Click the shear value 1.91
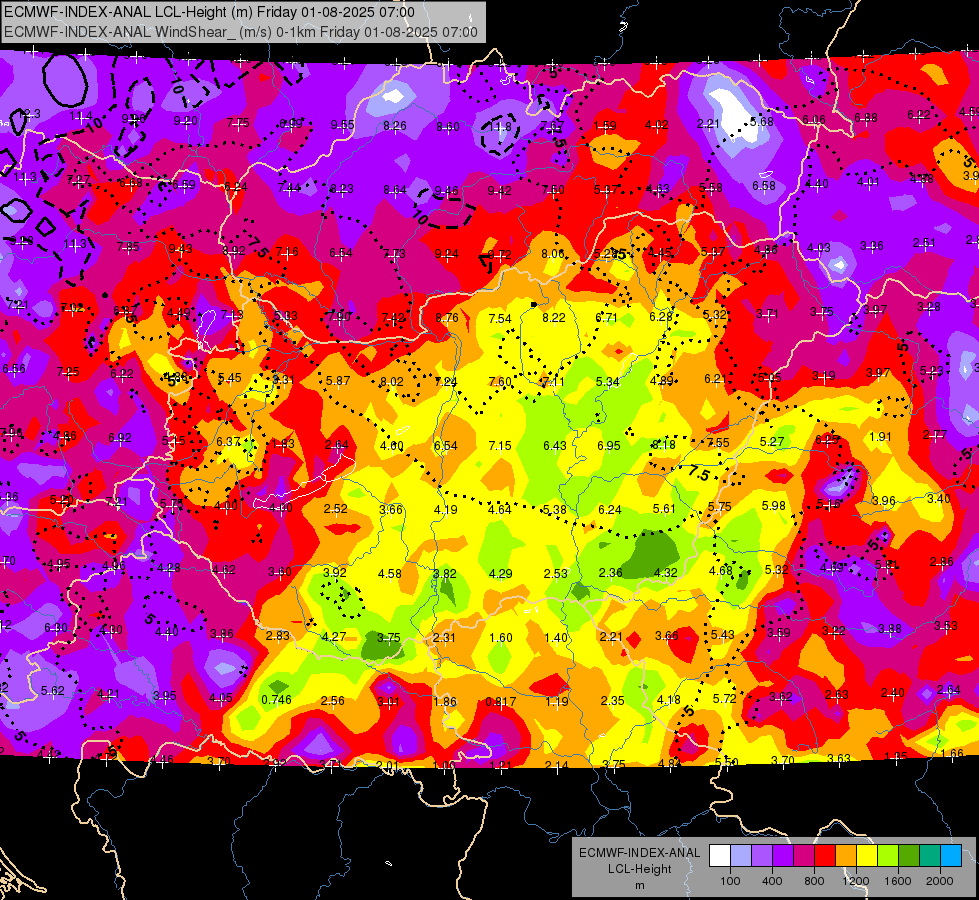 (880, 437)
